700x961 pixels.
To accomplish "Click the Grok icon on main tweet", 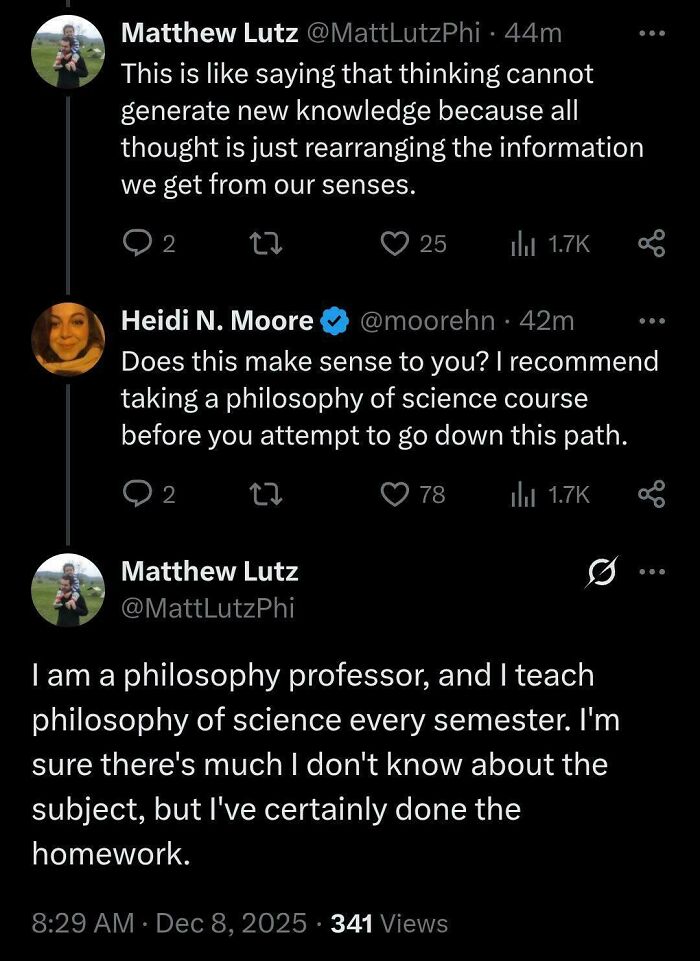I will pyautogui.click(x=602, y=572).
